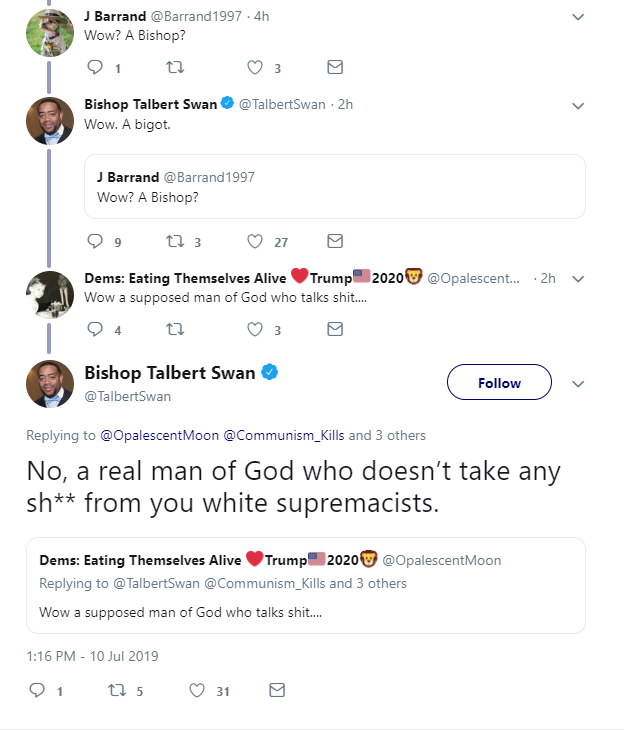
Task: Open the quoted J Barrand tweet card
Action: click(334, 186)
